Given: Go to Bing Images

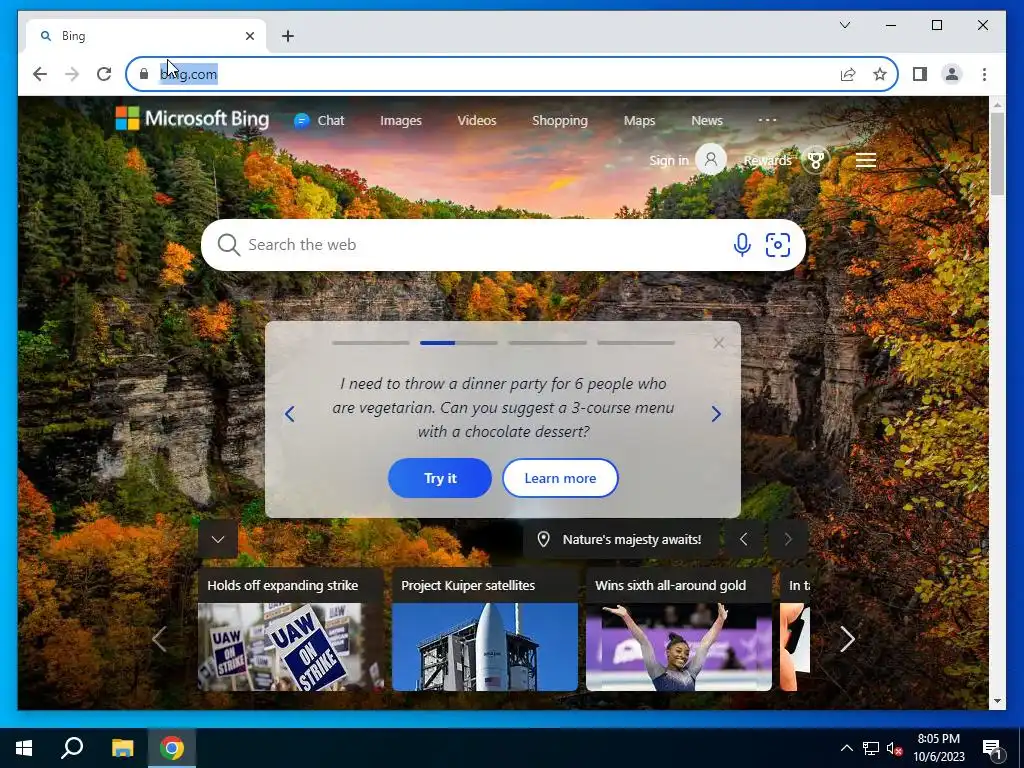Looking at the screenshot, I should pyautogui.click(x=400, y=120).
